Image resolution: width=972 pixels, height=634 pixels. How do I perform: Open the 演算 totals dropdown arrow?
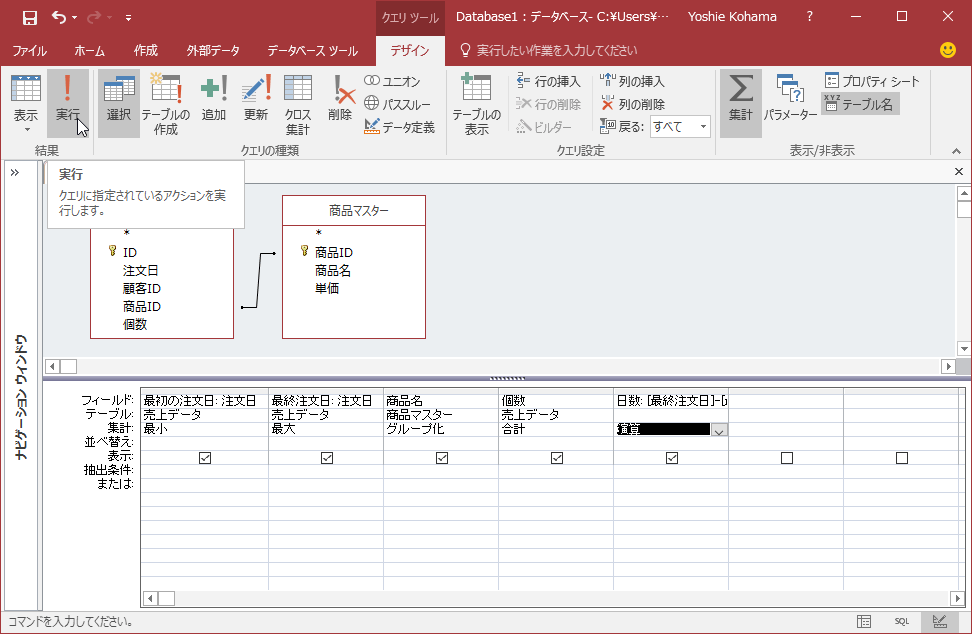(x=719, y=430)
